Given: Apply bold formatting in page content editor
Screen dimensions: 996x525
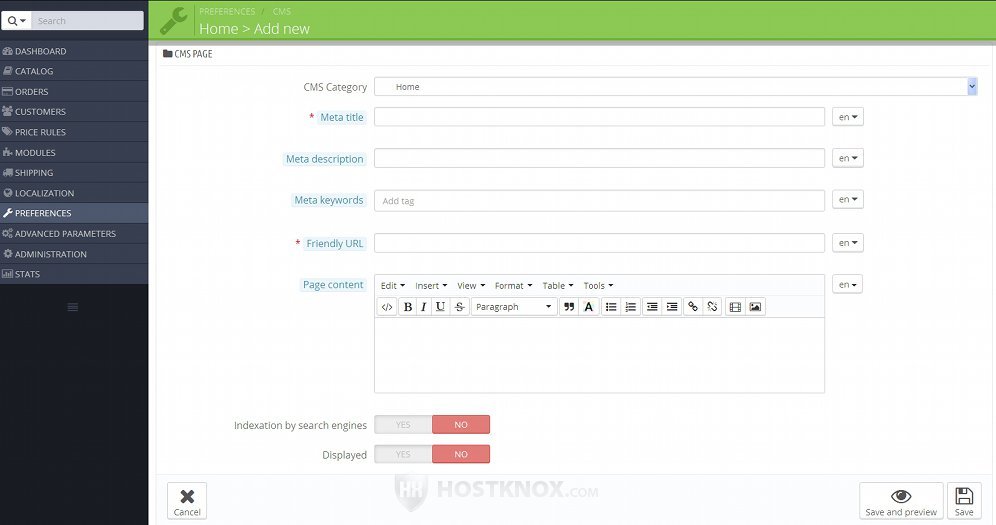Looking at the screenshot, I should pyautogui.click(x=408, y=307).
